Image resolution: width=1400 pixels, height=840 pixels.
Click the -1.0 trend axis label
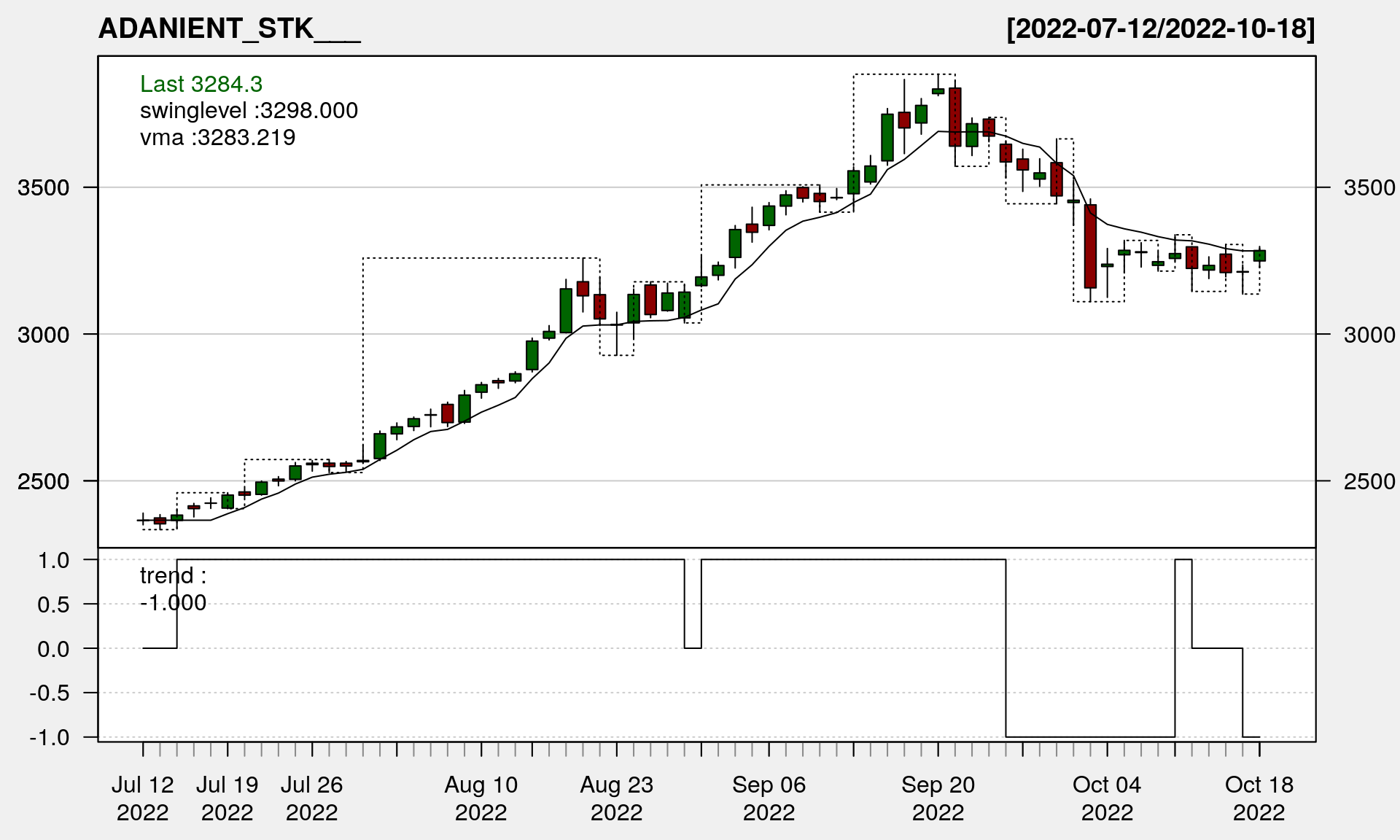click(50, 738)
